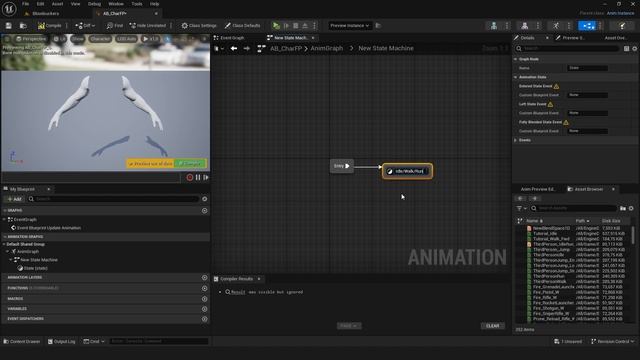Select the highlighted Blueprint mode icon
The image size is (640, 360).
(x=587, y=26)
